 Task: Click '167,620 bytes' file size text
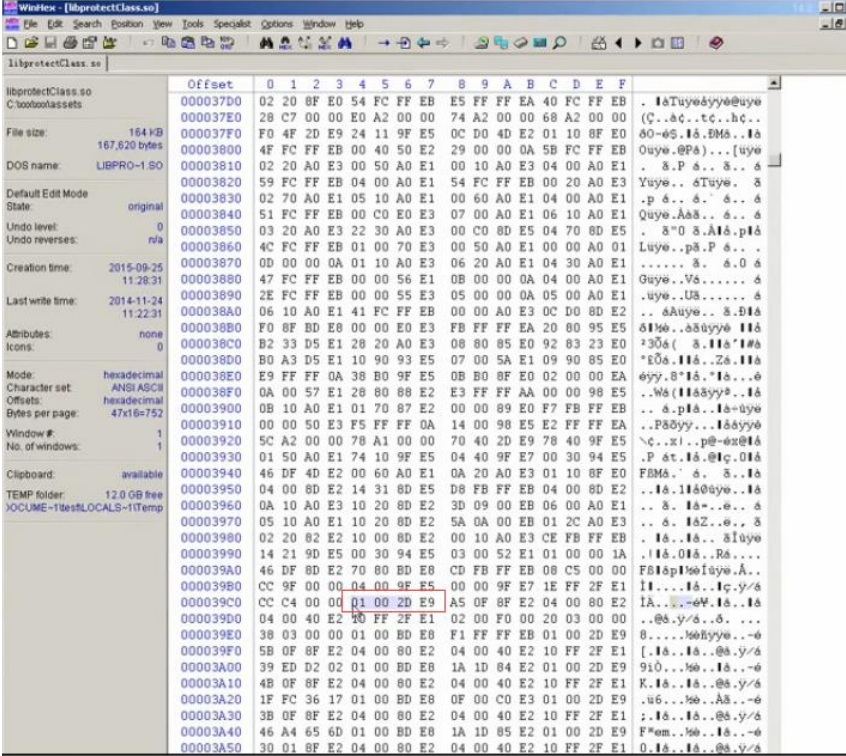coord(130,145)
